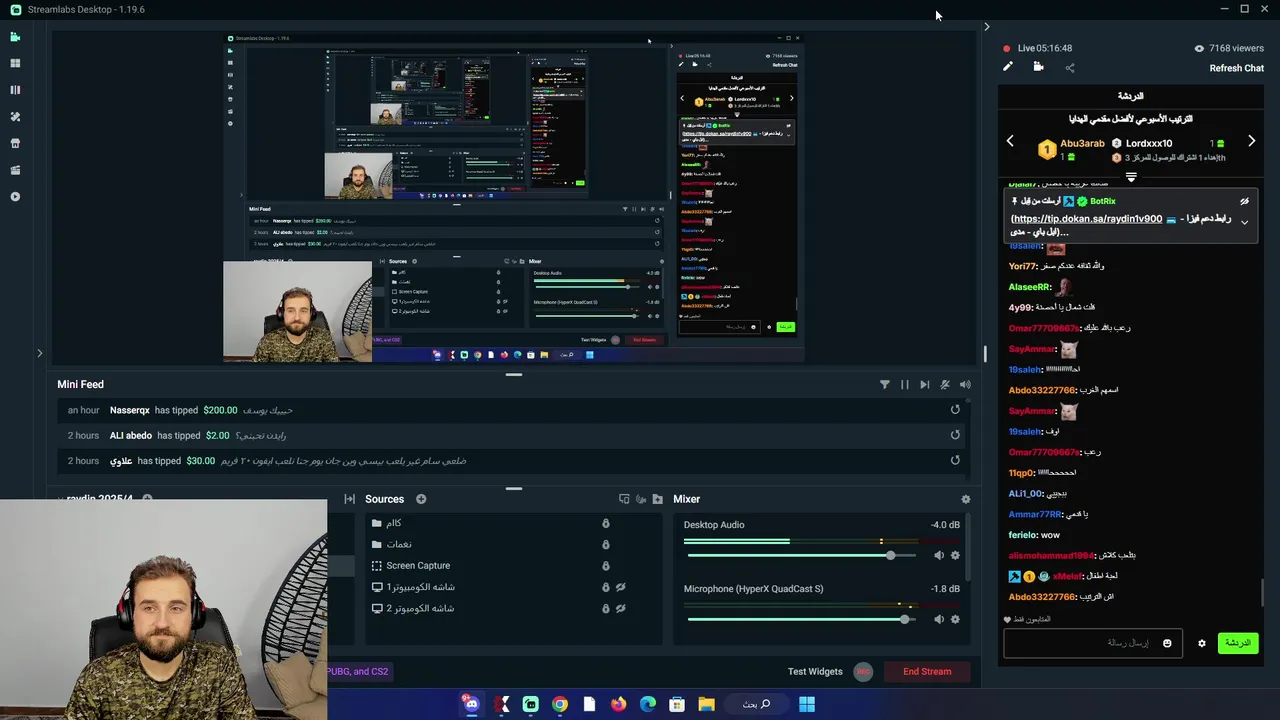
Task: Click Refresh Chat
Action: (1237, 68)
